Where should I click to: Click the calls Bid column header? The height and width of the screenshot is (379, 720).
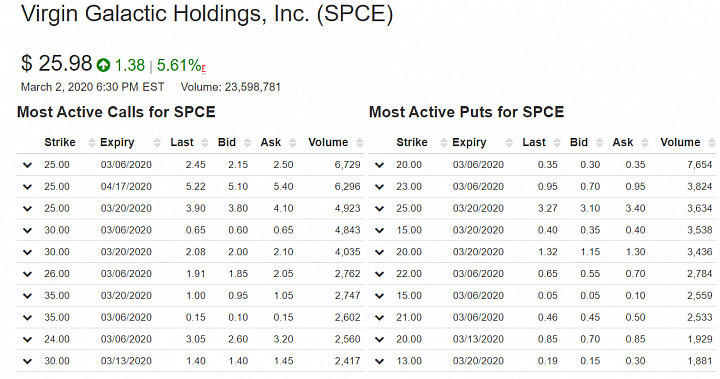pyautogui.click(x=227, y=142)
